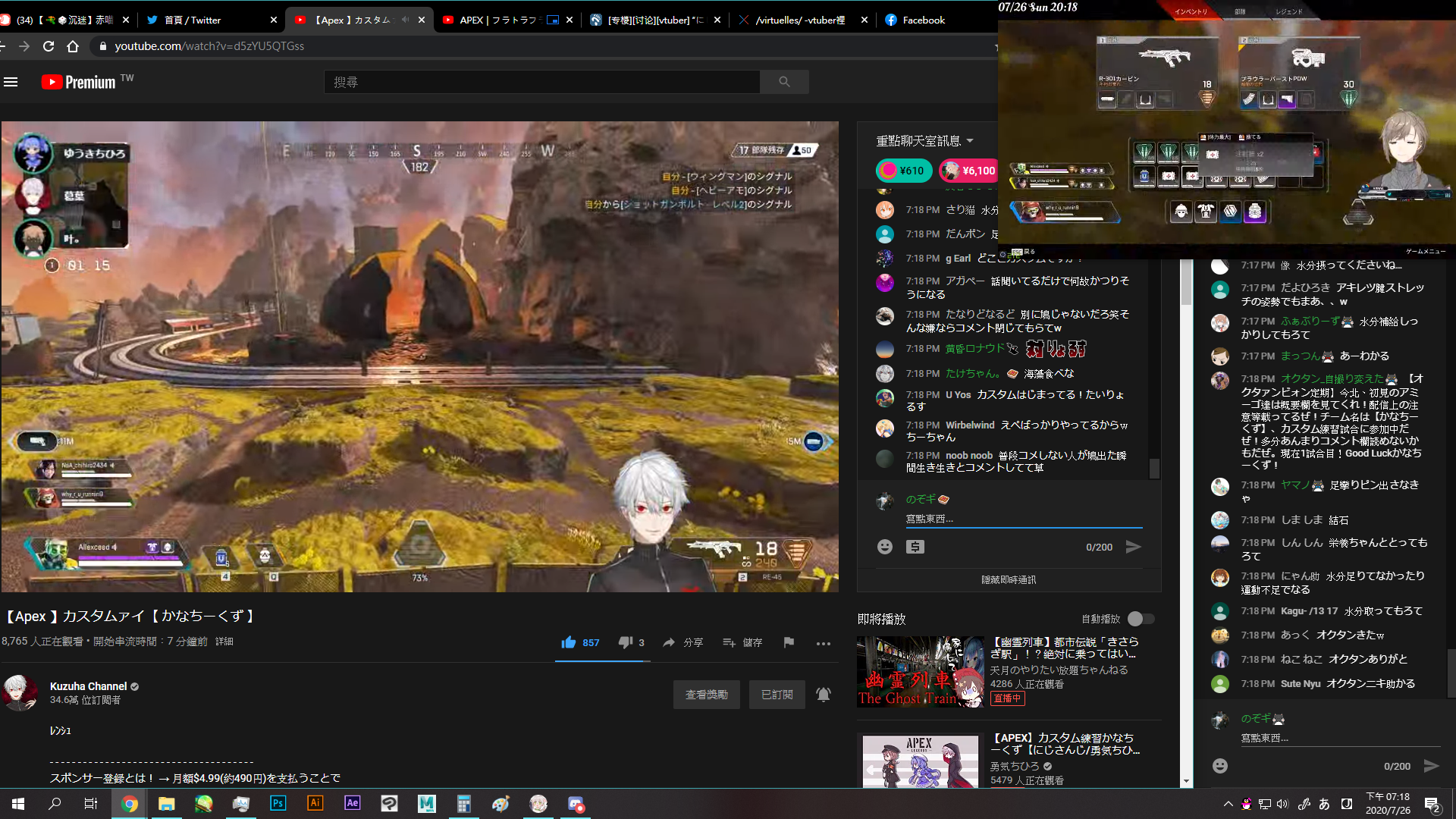
Task: Open File Explorer from the taskbar
Action: 167,803
